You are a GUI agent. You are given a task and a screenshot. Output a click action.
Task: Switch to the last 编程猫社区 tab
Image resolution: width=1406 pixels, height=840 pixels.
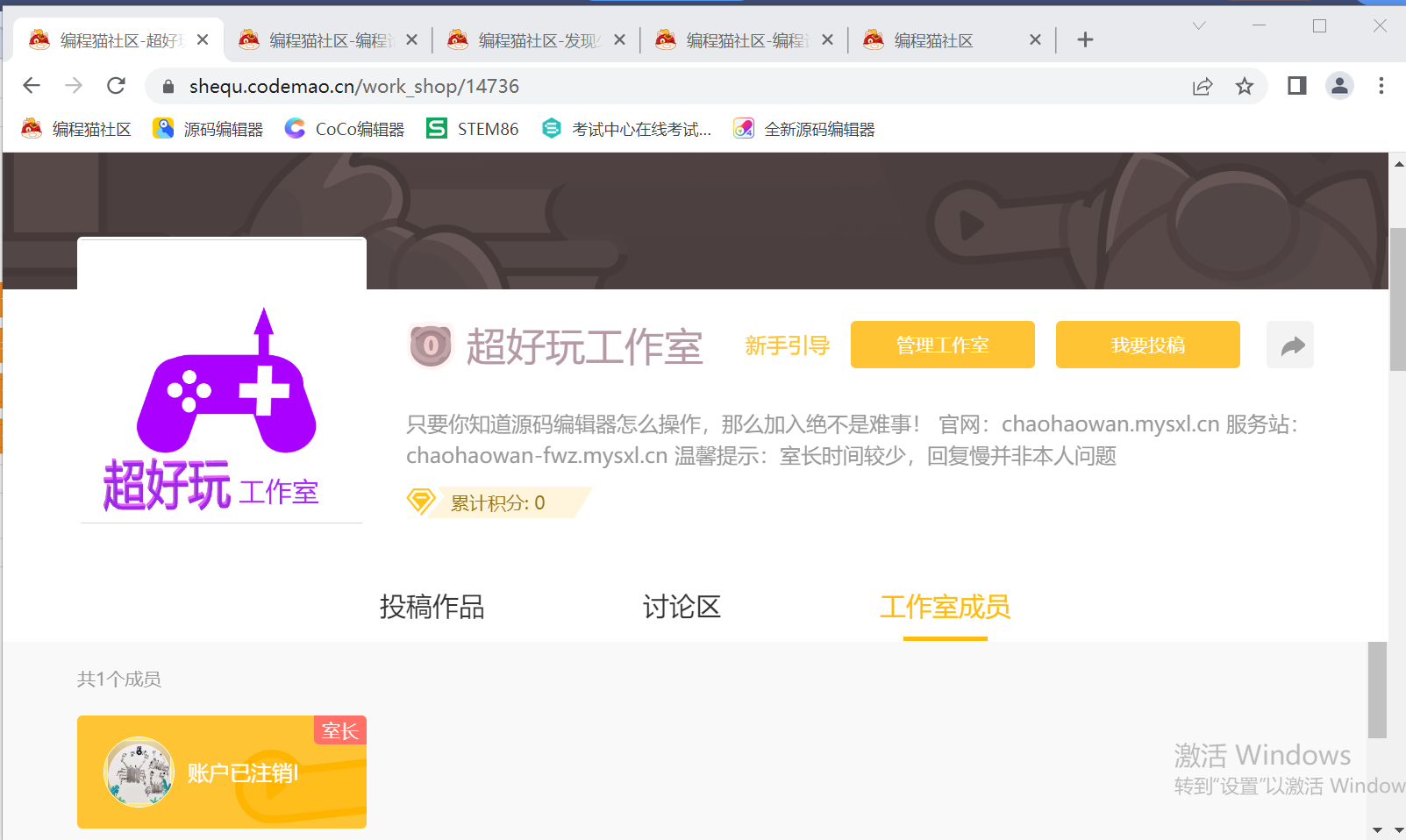tap(952, 39)
